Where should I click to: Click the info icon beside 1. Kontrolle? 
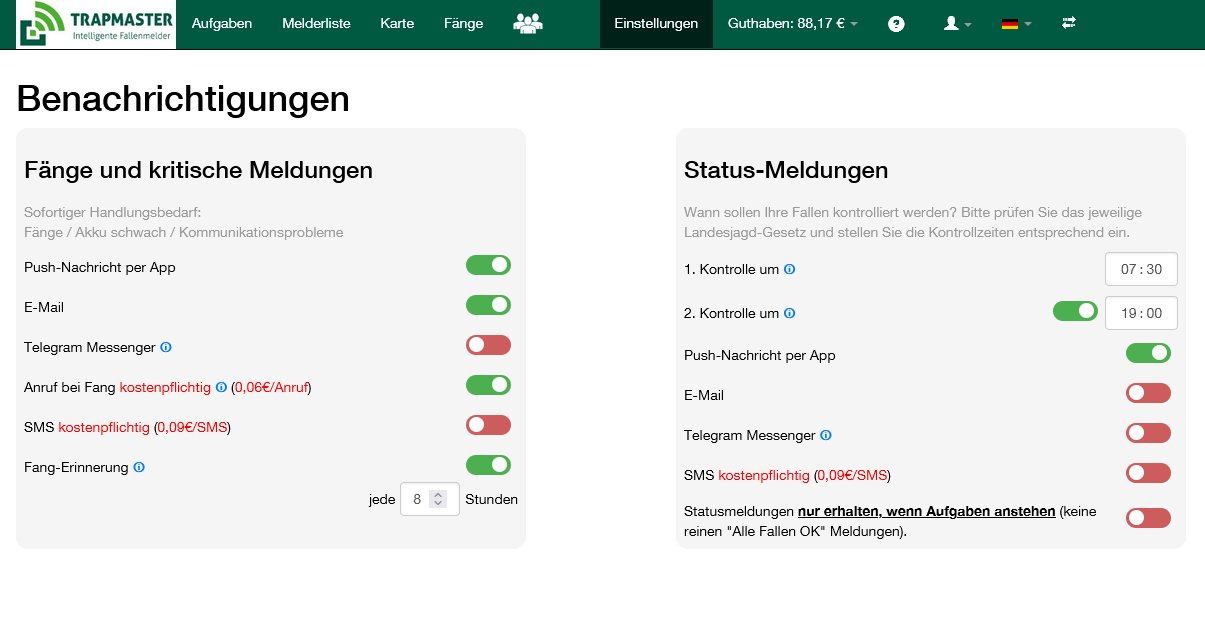click(790, 269)
